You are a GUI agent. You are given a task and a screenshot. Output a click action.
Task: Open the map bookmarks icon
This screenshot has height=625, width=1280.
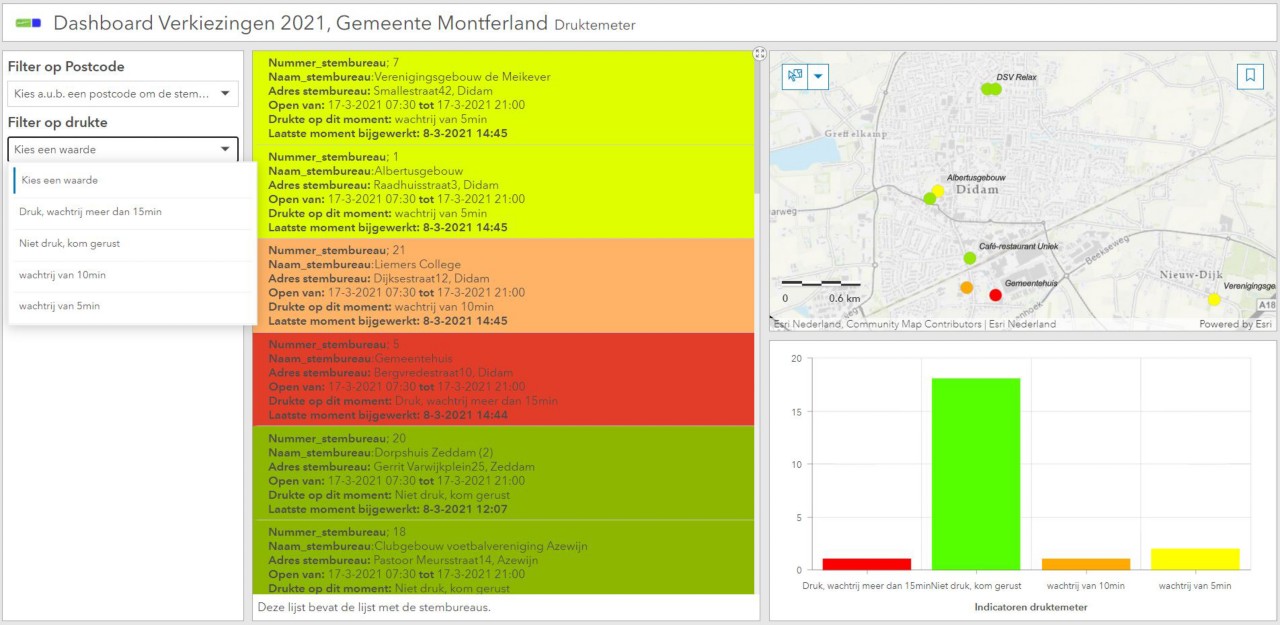click(1250, 76)
